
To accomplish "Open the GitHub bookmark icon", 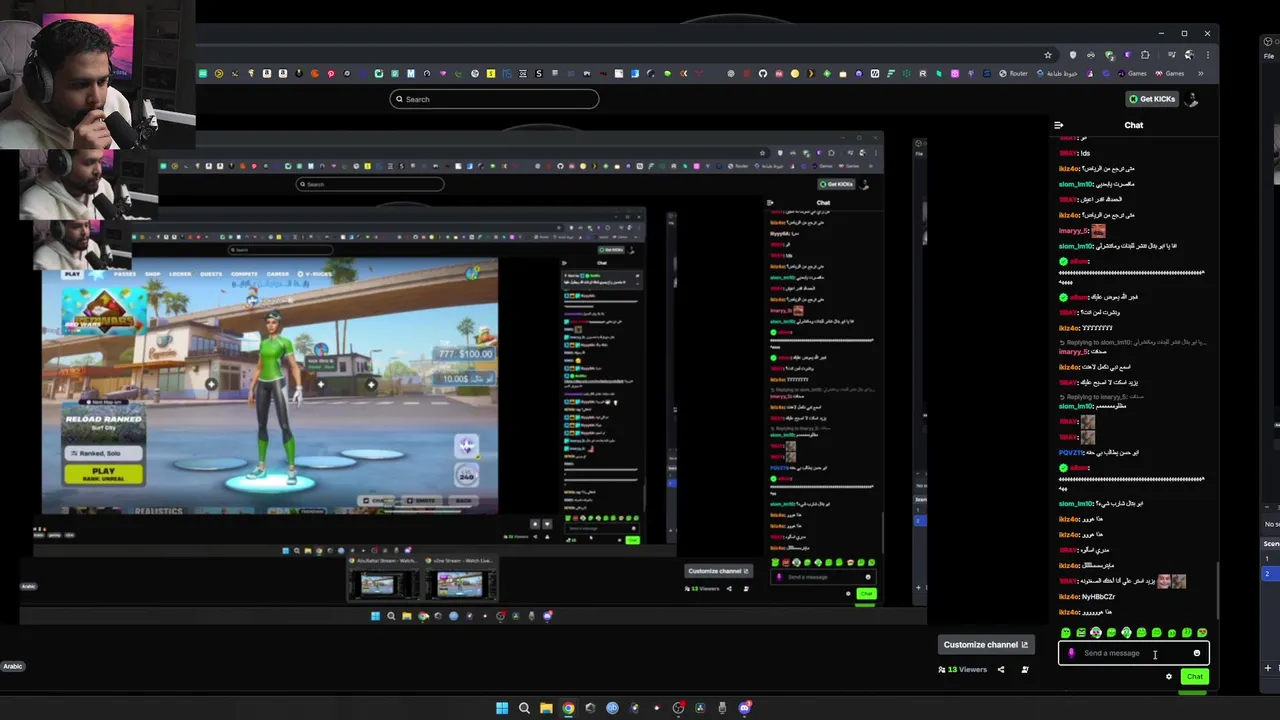I will pyautogui.click(x=762, y=73).
